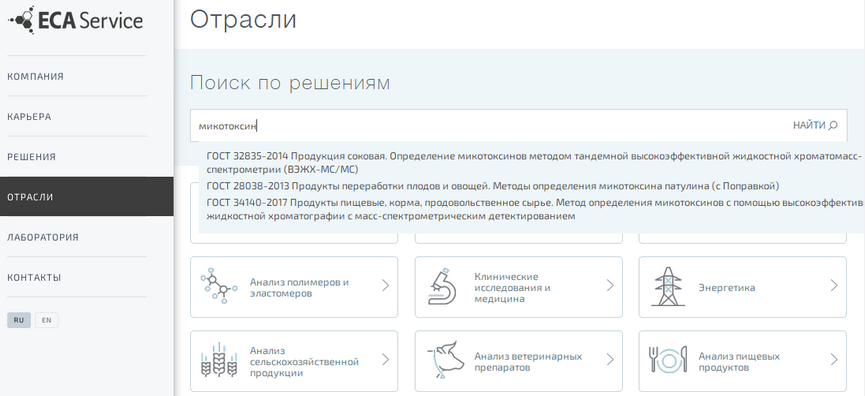Expand the Анализ полимеров и эластомеров chevron
Image resolution: width=865 pixels, height=396 pixels.
(386, 285)
